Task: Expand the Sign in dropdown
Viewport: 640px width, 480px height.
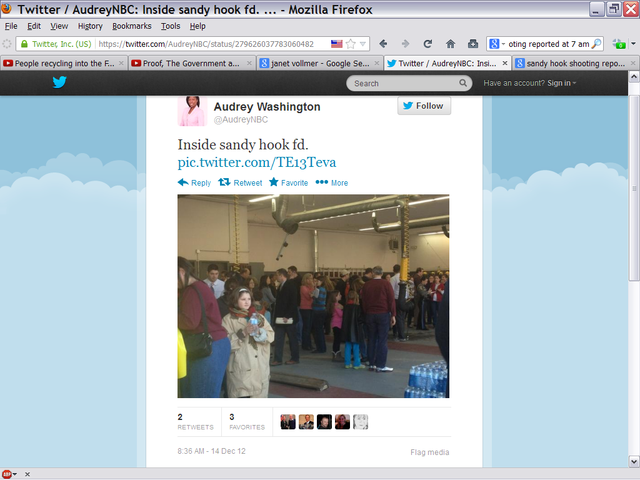Action: 561,83
